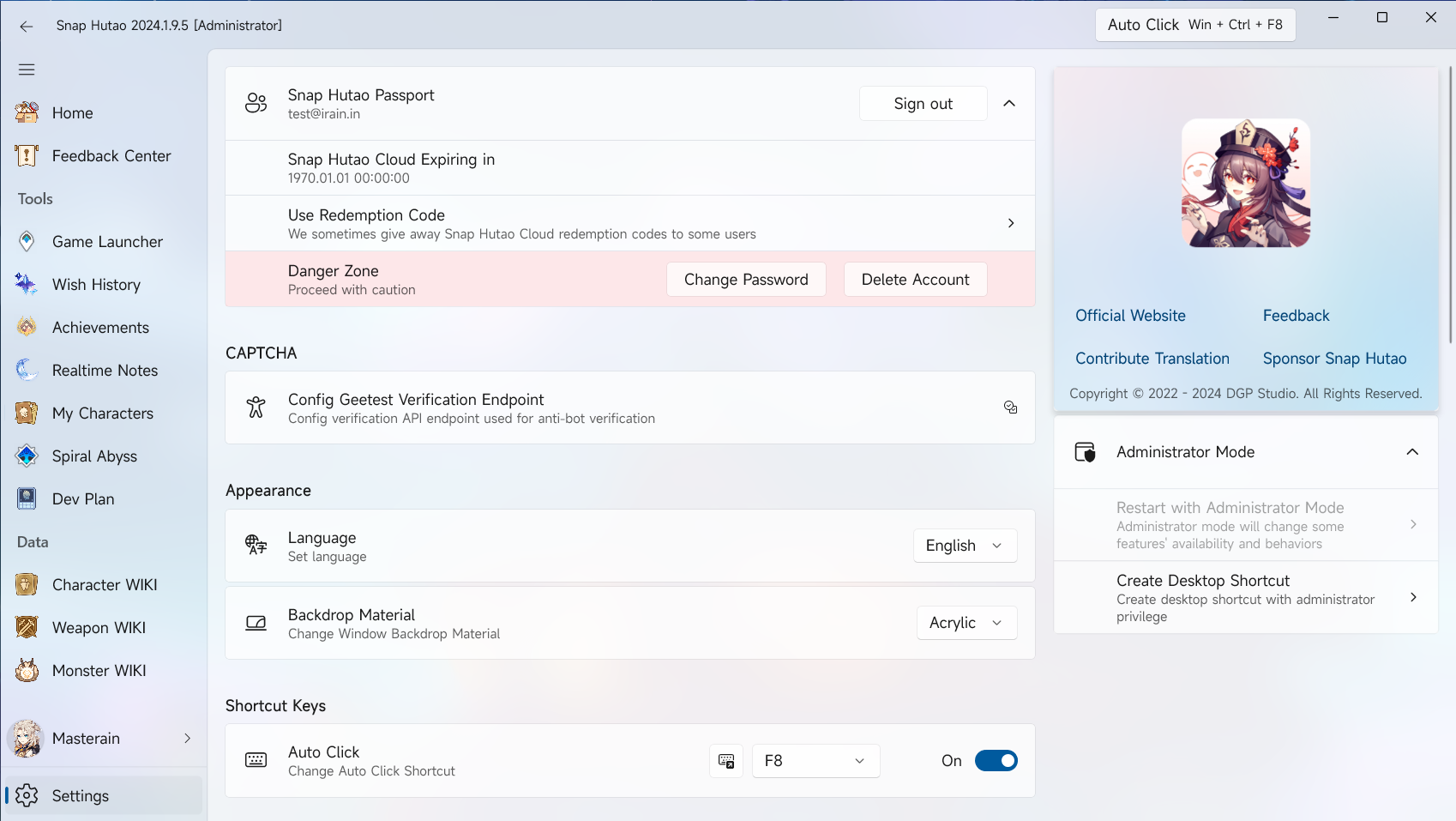Click the vertical scrollbar on right edge
The width and height of the screenshot is (1456, 821).
coord(1450,206)
